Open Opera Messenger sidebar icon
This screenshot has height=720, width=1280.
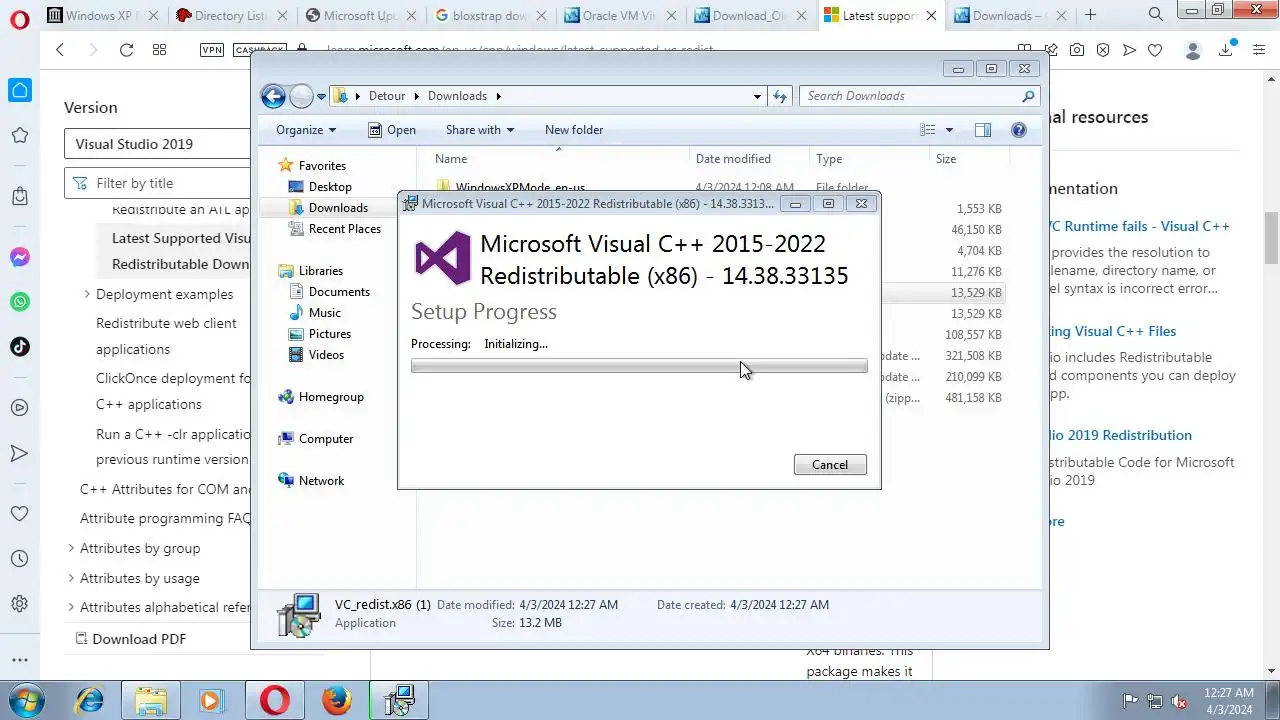click(19, 257)
